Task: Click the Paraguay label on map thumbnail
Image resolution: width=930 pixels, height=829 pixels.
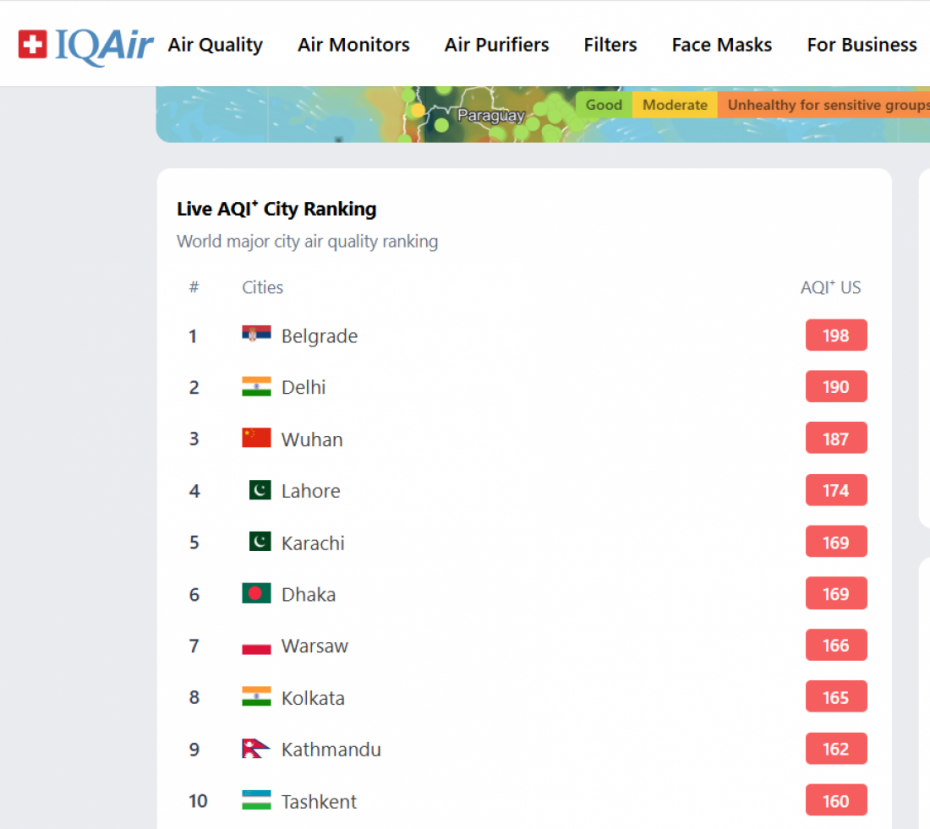Action: 491,115
